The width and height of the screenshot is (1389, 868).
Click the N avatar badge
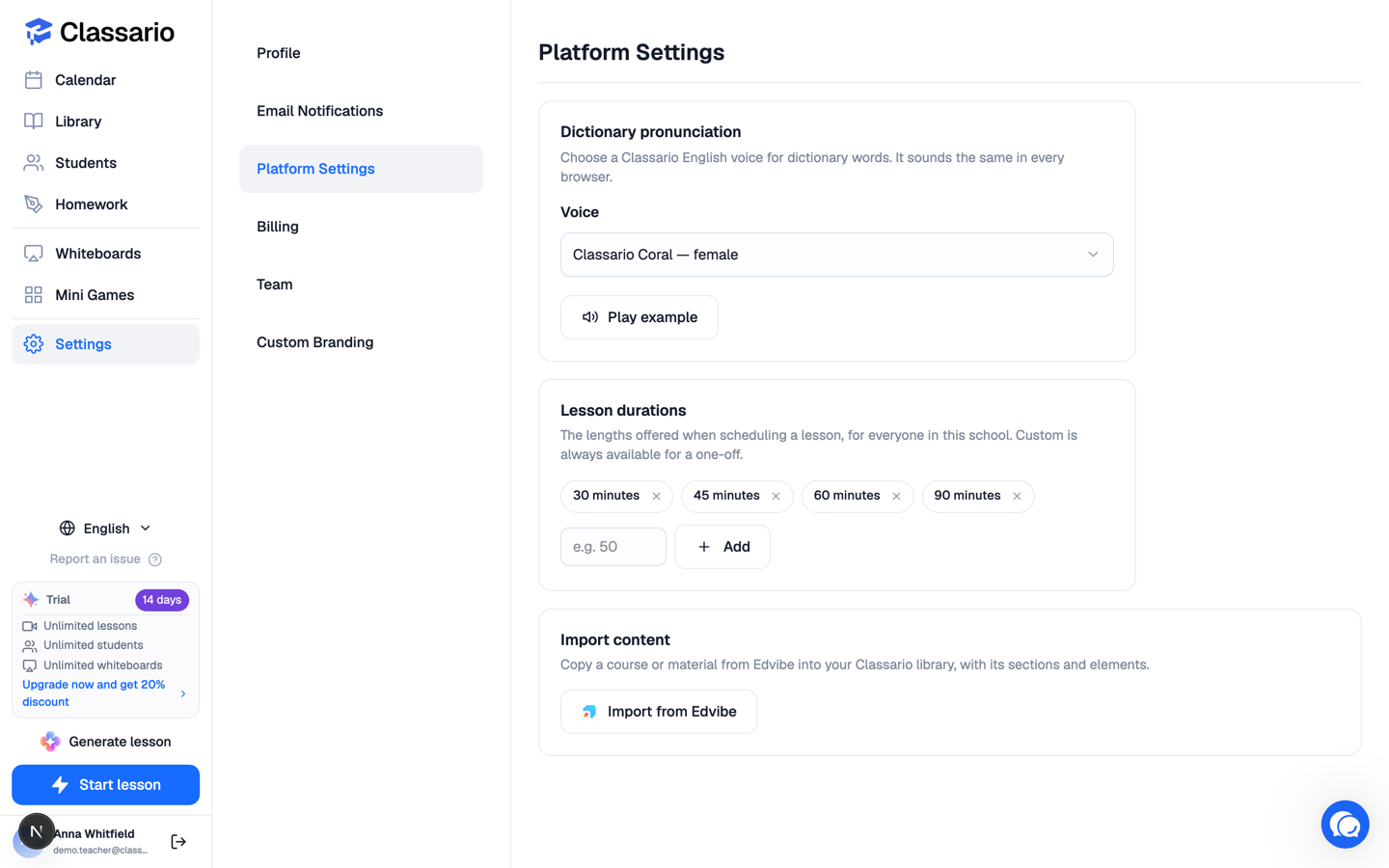pos(37,831)
